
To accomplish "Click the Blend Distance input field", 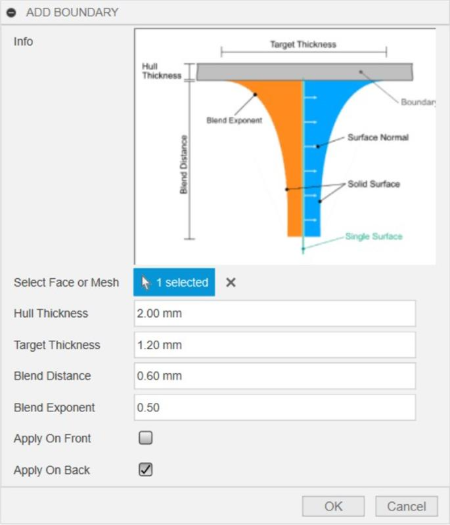I will tap(275, 376).
